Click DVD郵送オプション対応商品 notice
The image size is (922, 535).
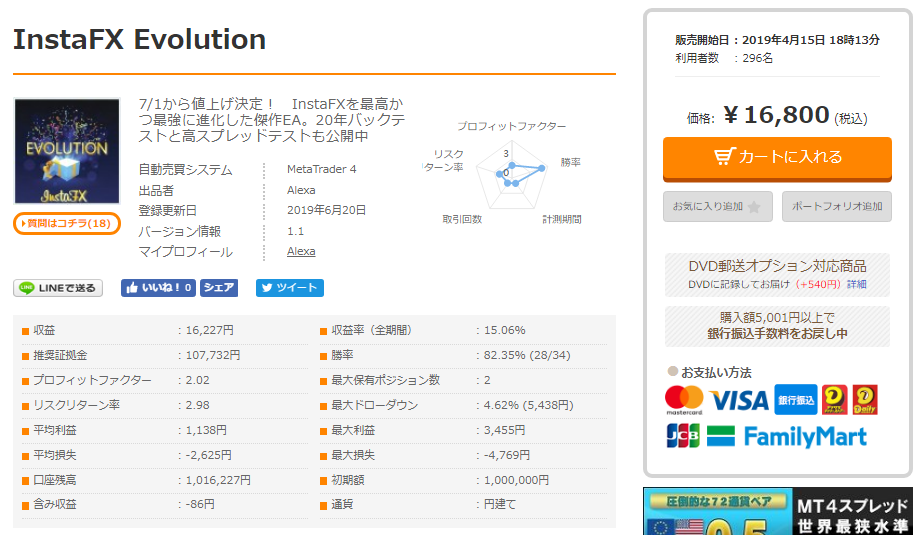[x=777, y=275]
